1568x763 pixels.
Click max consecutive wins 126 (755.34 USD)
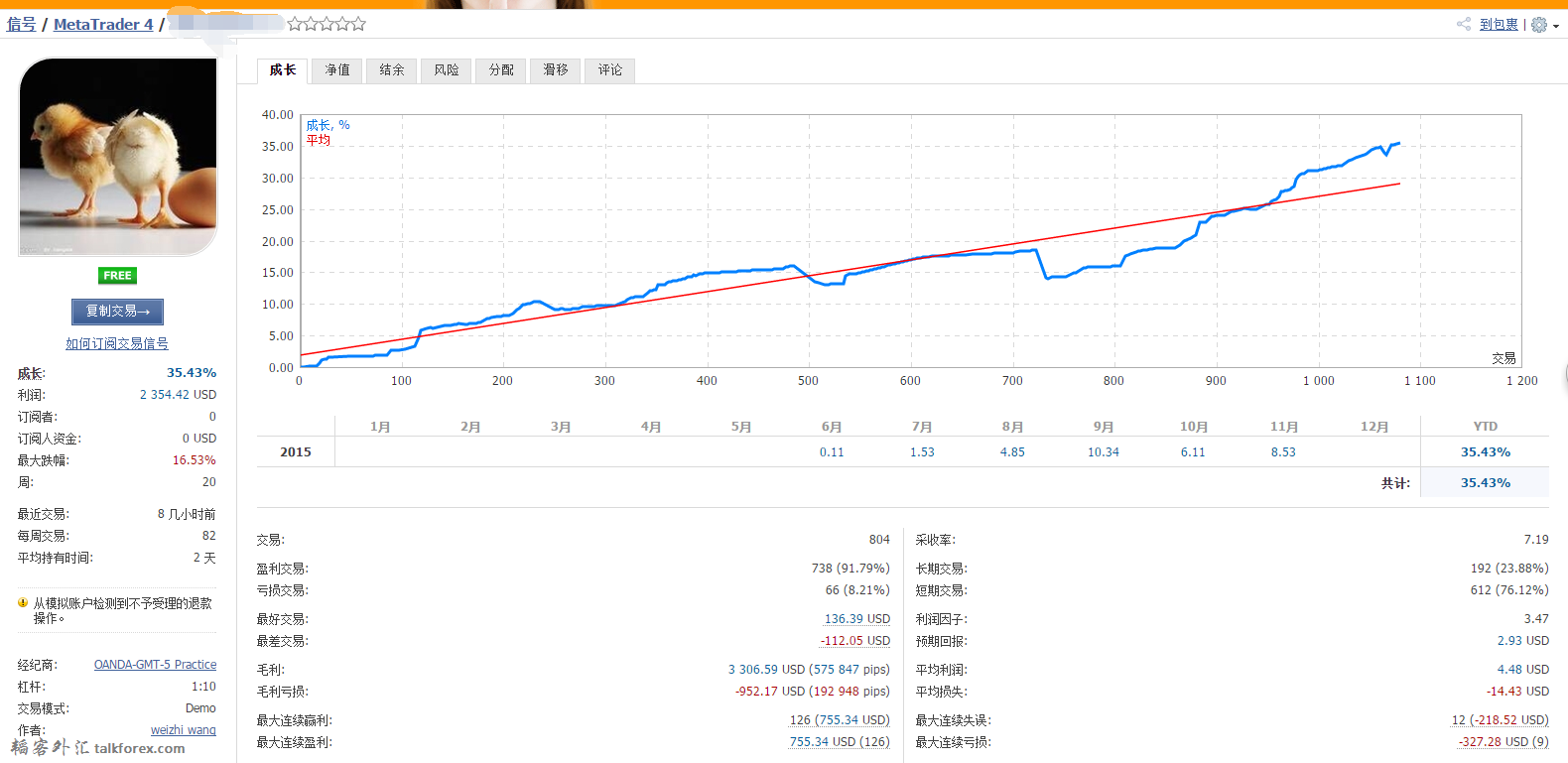(840, 720)
